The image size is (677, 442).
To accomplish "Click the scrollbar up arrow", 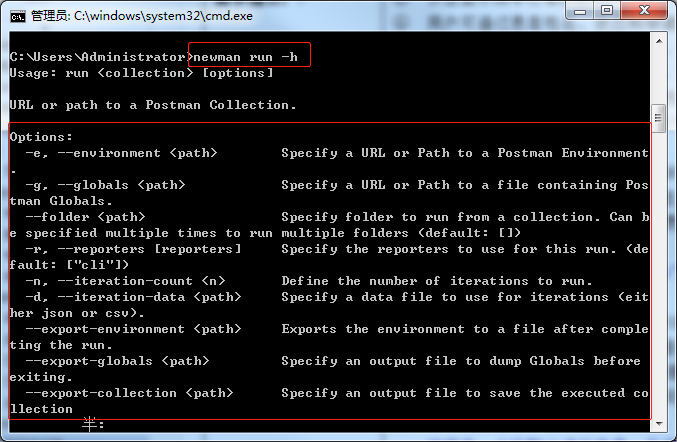I will [x=659, y=41].
